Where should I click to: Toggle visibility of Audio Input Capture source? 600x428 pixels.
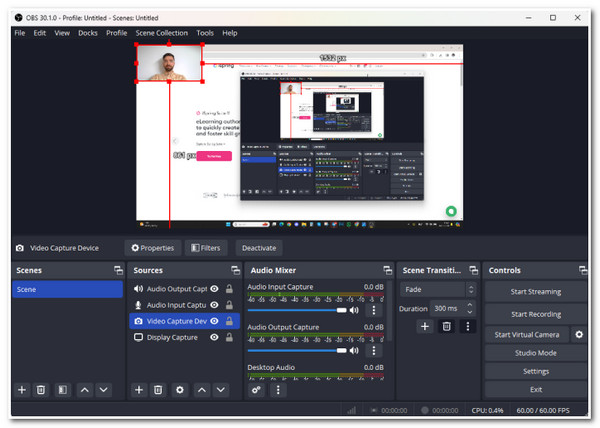(x=214, y=305)
